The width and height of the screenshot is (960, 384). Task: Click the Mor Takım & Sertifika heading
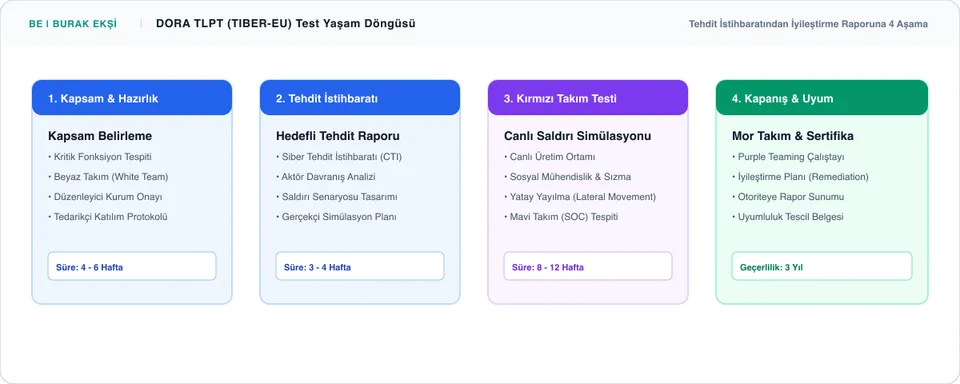click(793, 136)
